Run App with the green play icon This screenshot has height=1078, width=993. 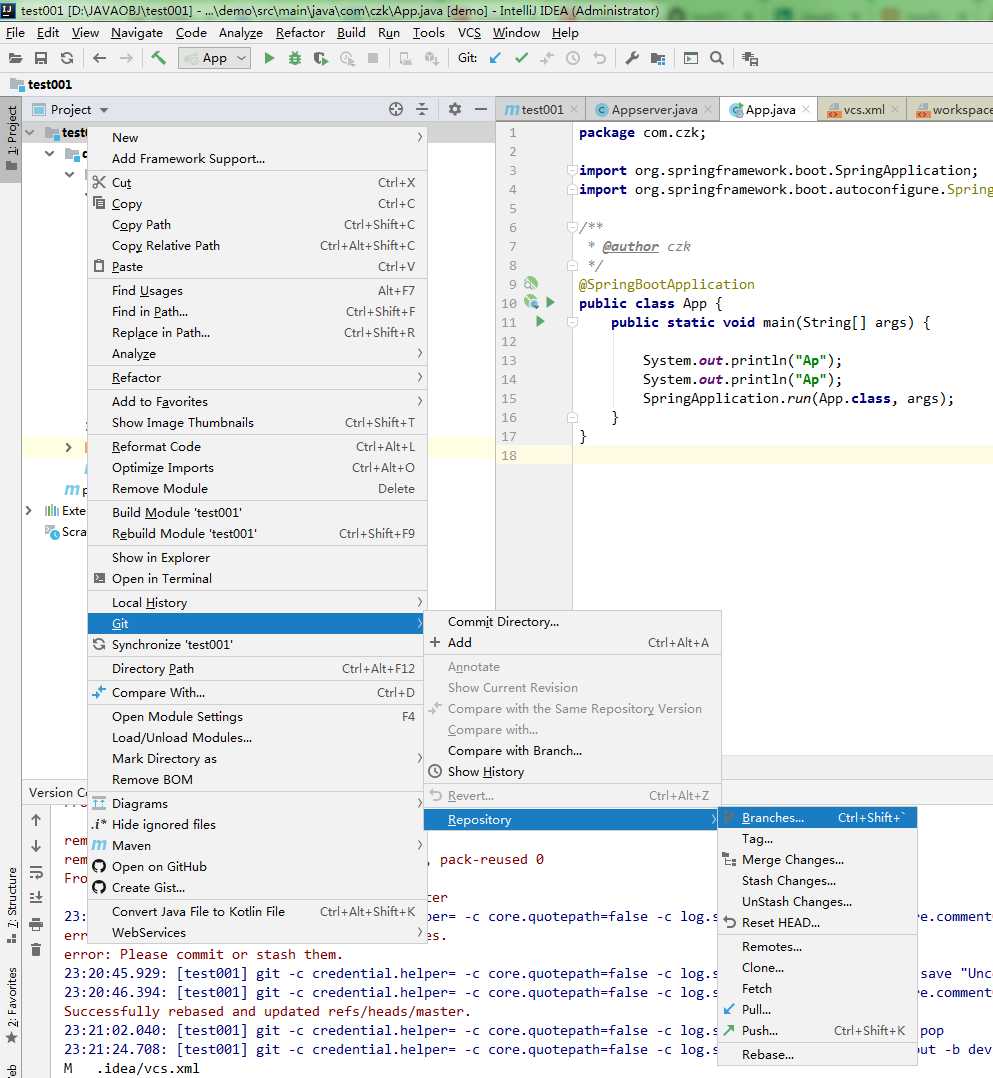point(269,58)
